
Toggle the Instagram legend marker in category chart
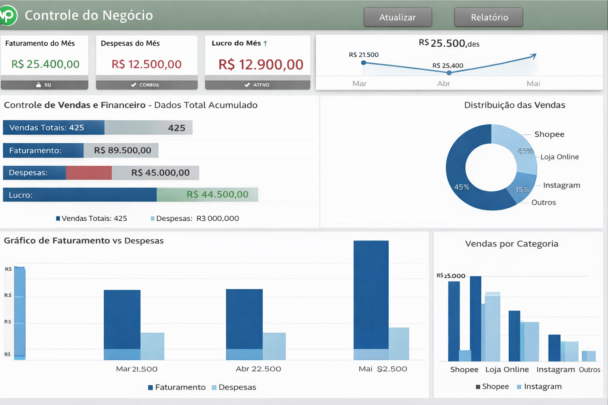(520, 386)
